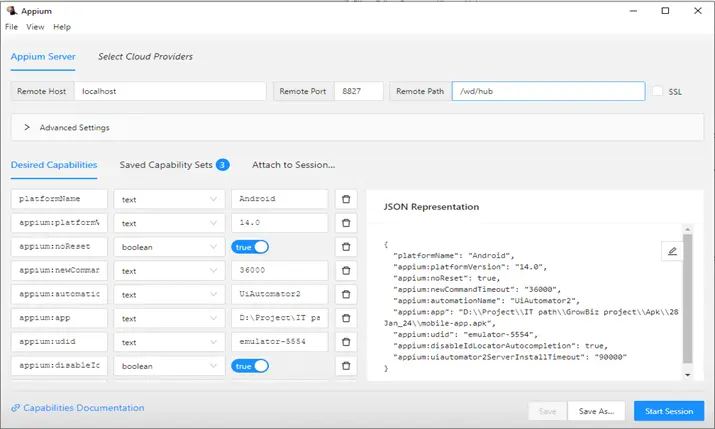Screen dimensions: 715x429
Task: Open the Capabilities Documentation link
Action: tap(83, 408)
